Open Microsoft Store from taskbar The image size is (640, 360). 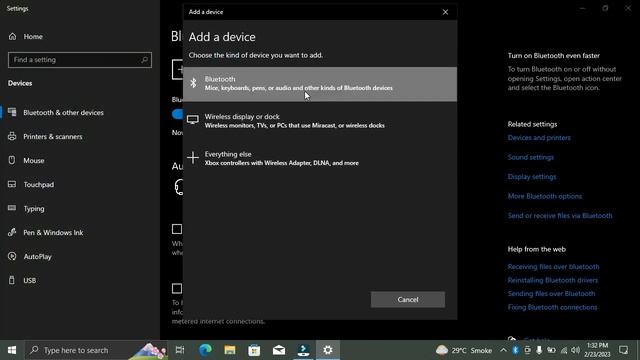tap(254, 350)
